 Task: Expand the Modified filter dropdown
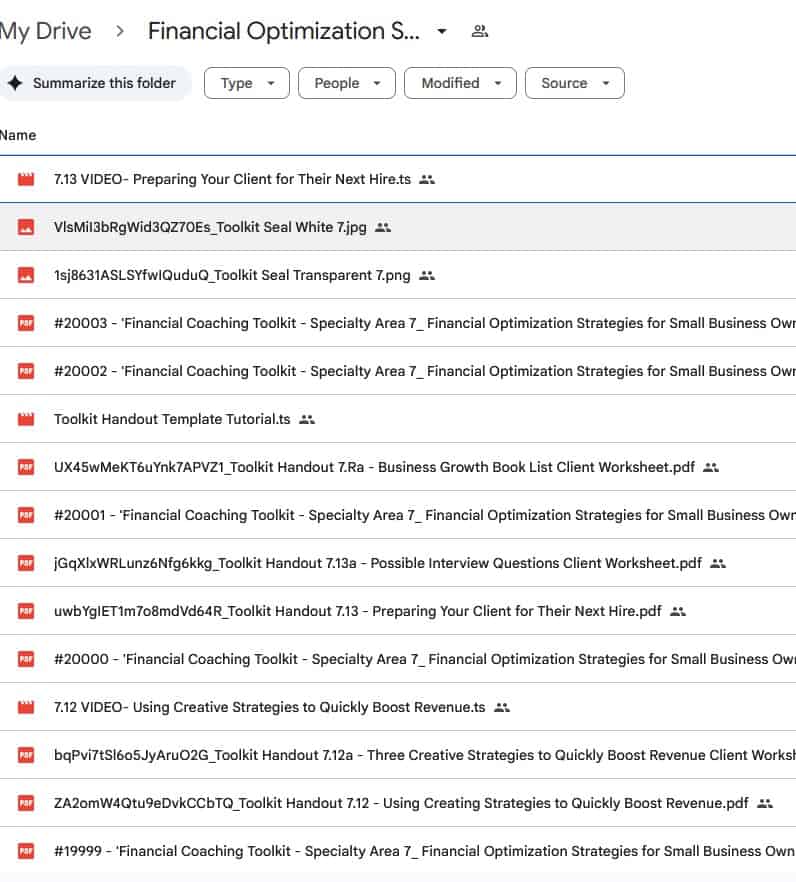[460, 83]
